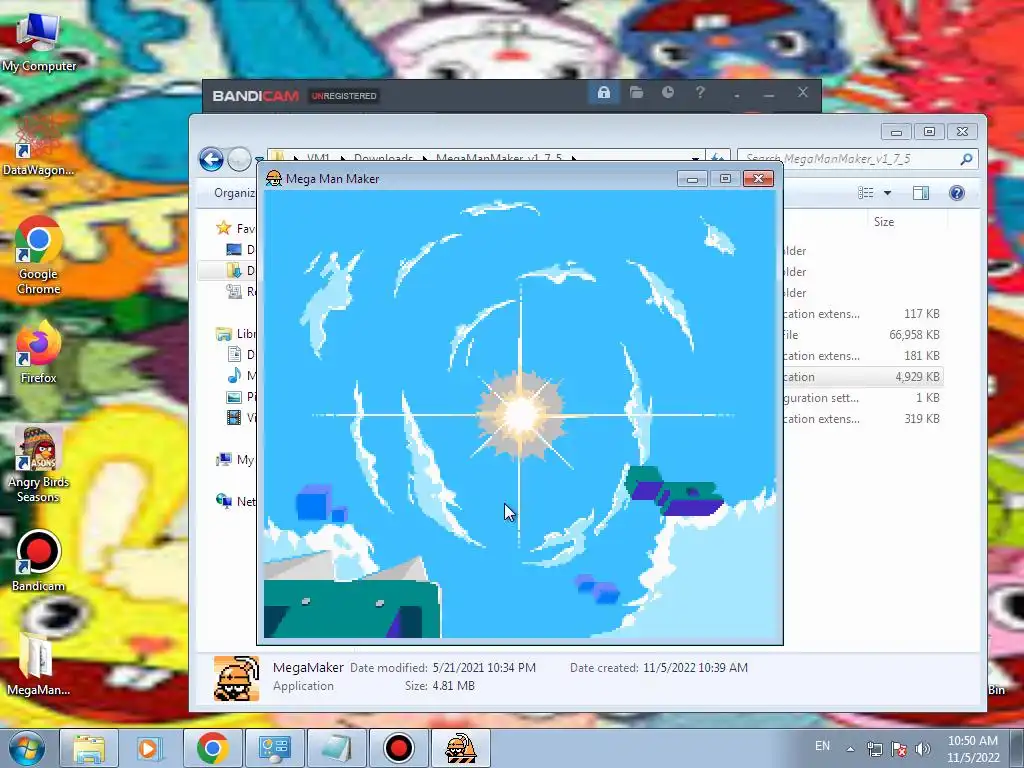Click MegaMaker icon in details pane

236,678
